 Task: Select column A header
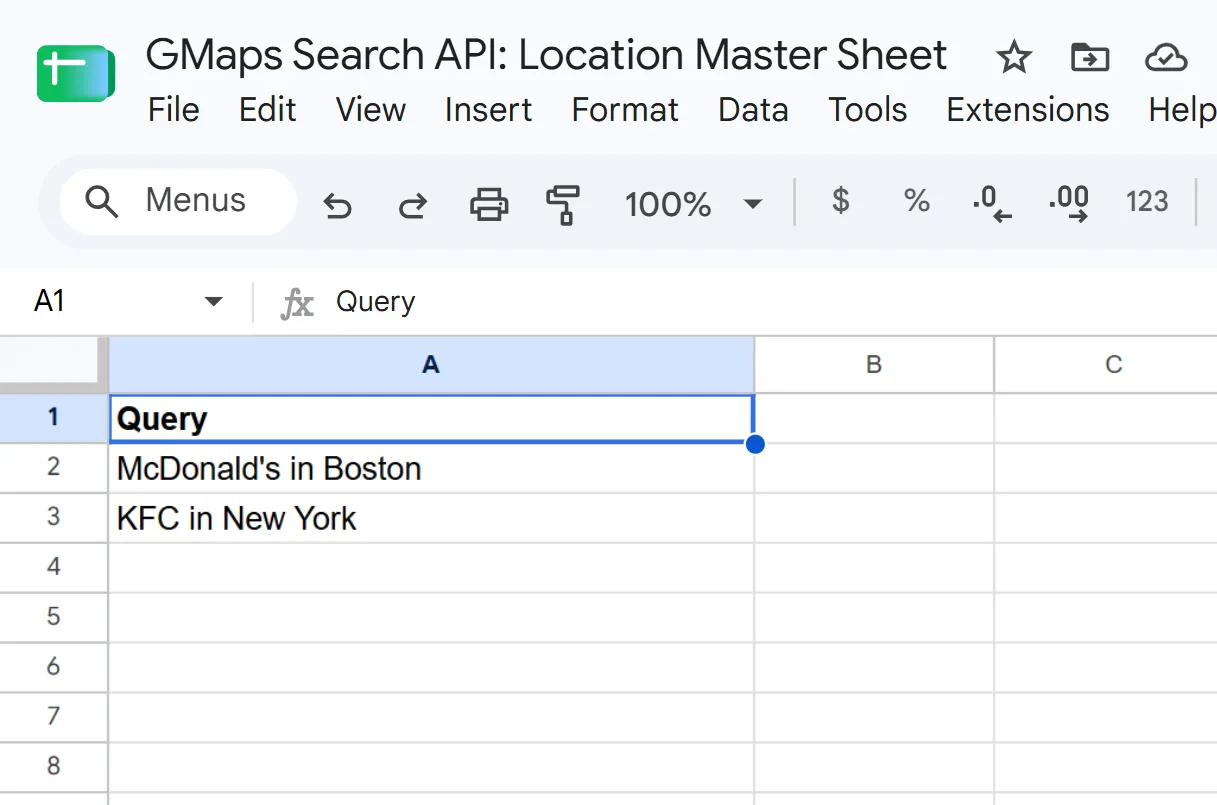[x=431, y=365]
